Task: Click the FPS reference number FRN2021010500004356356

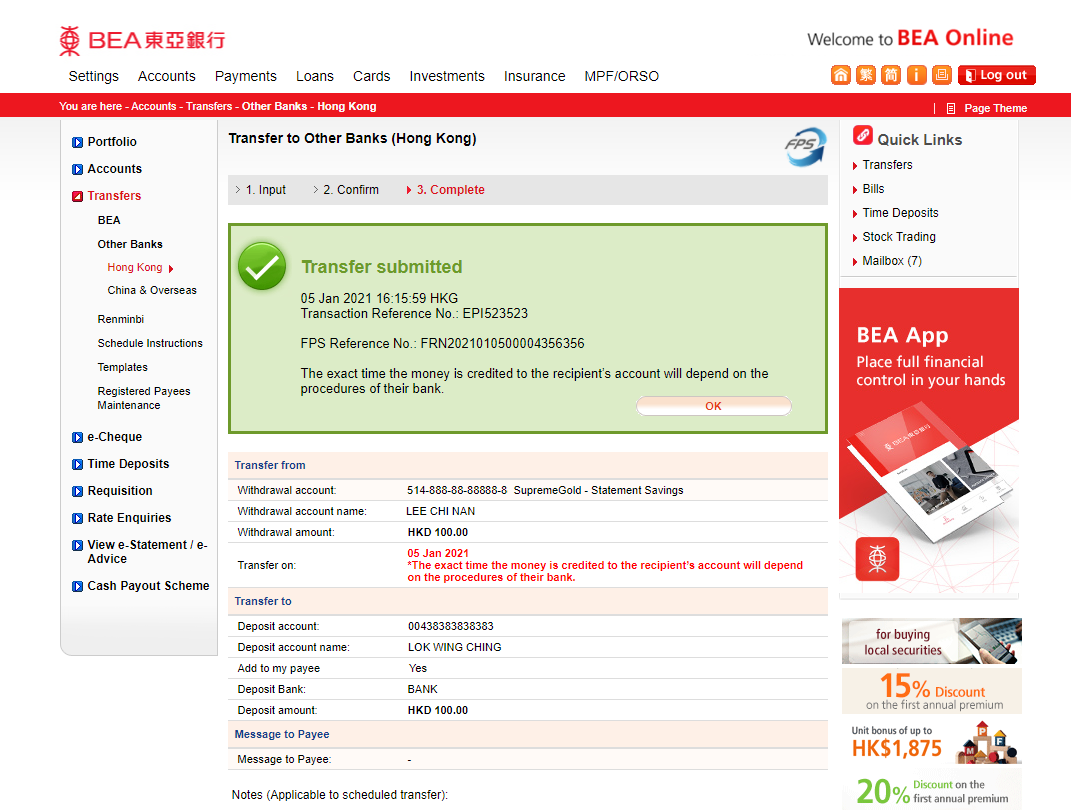Action: (503, 344)
